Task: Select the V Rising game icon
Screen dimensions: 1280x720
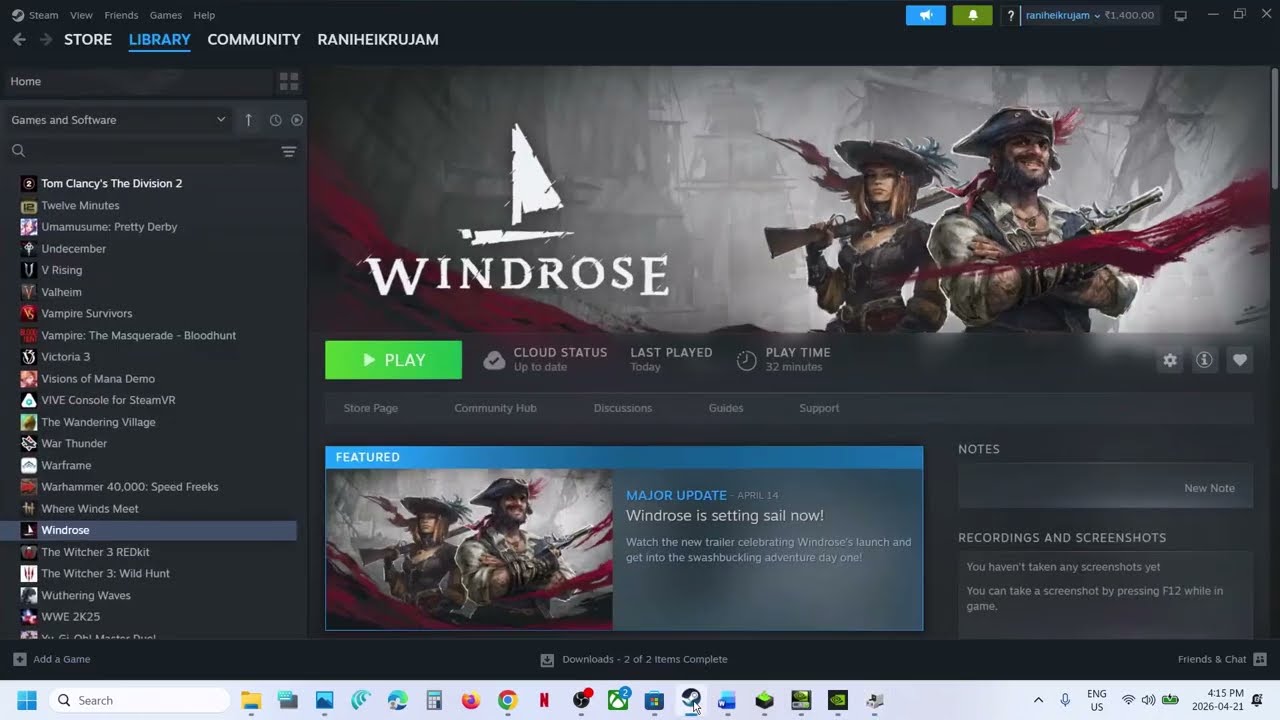Action: point(29,270)
